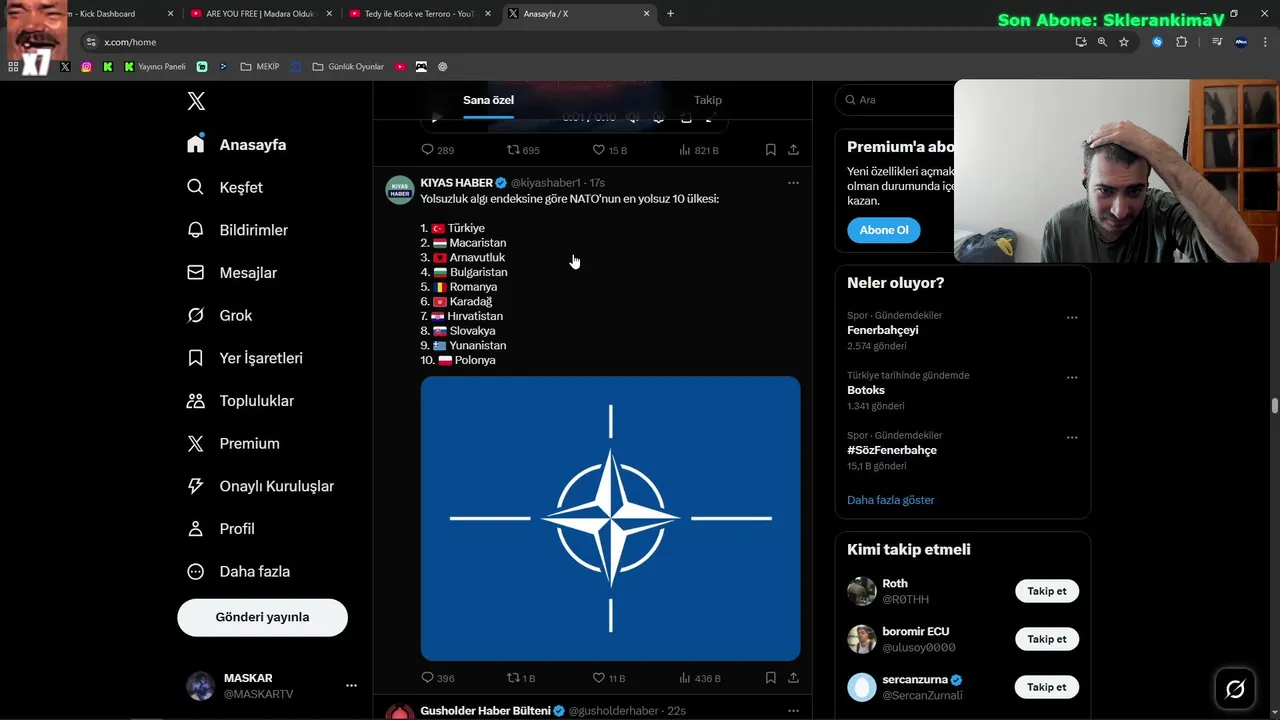1280x720 pixels.
Task: Open Chrome media control icon
Action: 1217,42
